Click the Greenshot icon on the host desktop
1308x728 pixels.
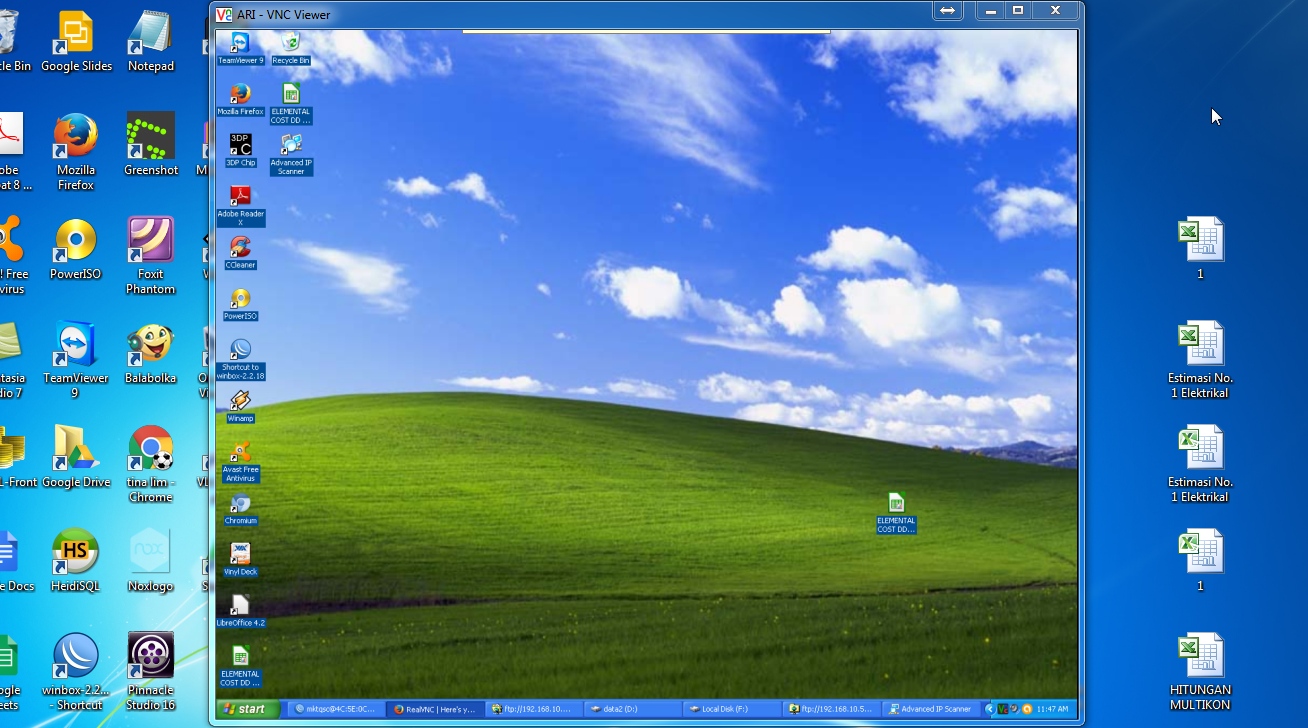pyautogui.click(x=151, y=145)
